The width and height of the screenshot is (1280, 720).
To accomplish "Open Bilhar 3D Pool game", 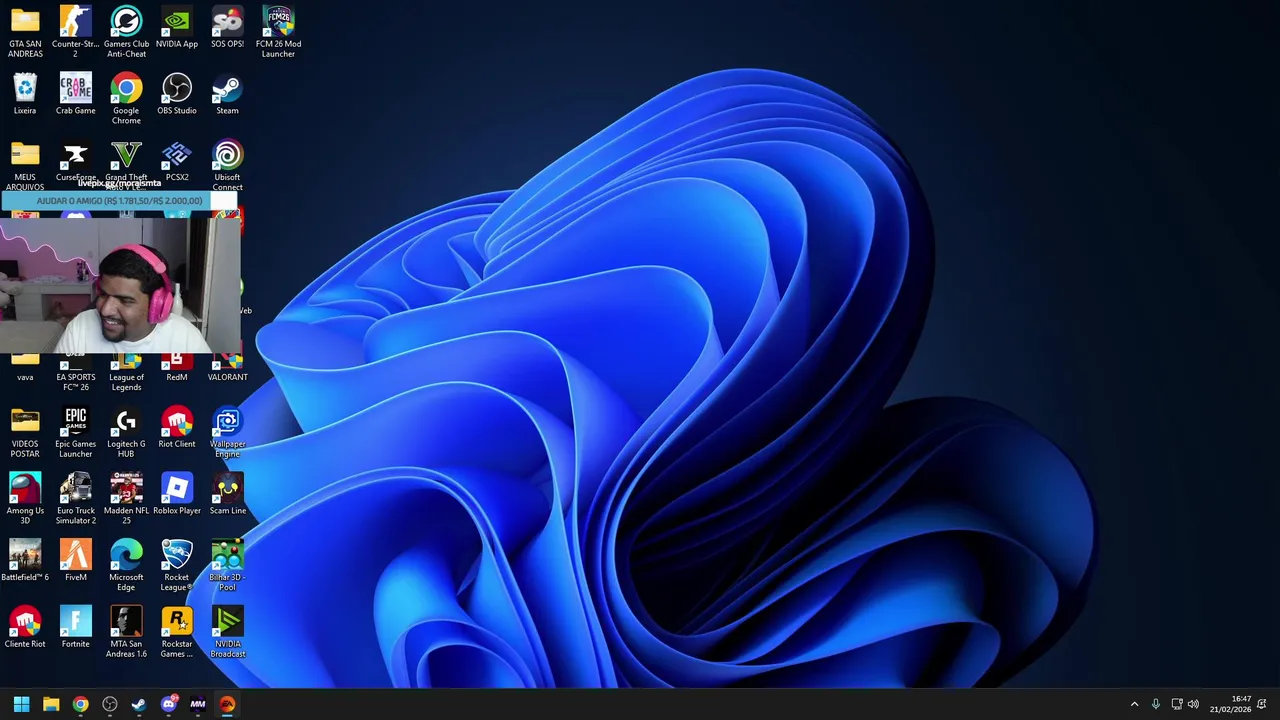I will click(227, 566).
